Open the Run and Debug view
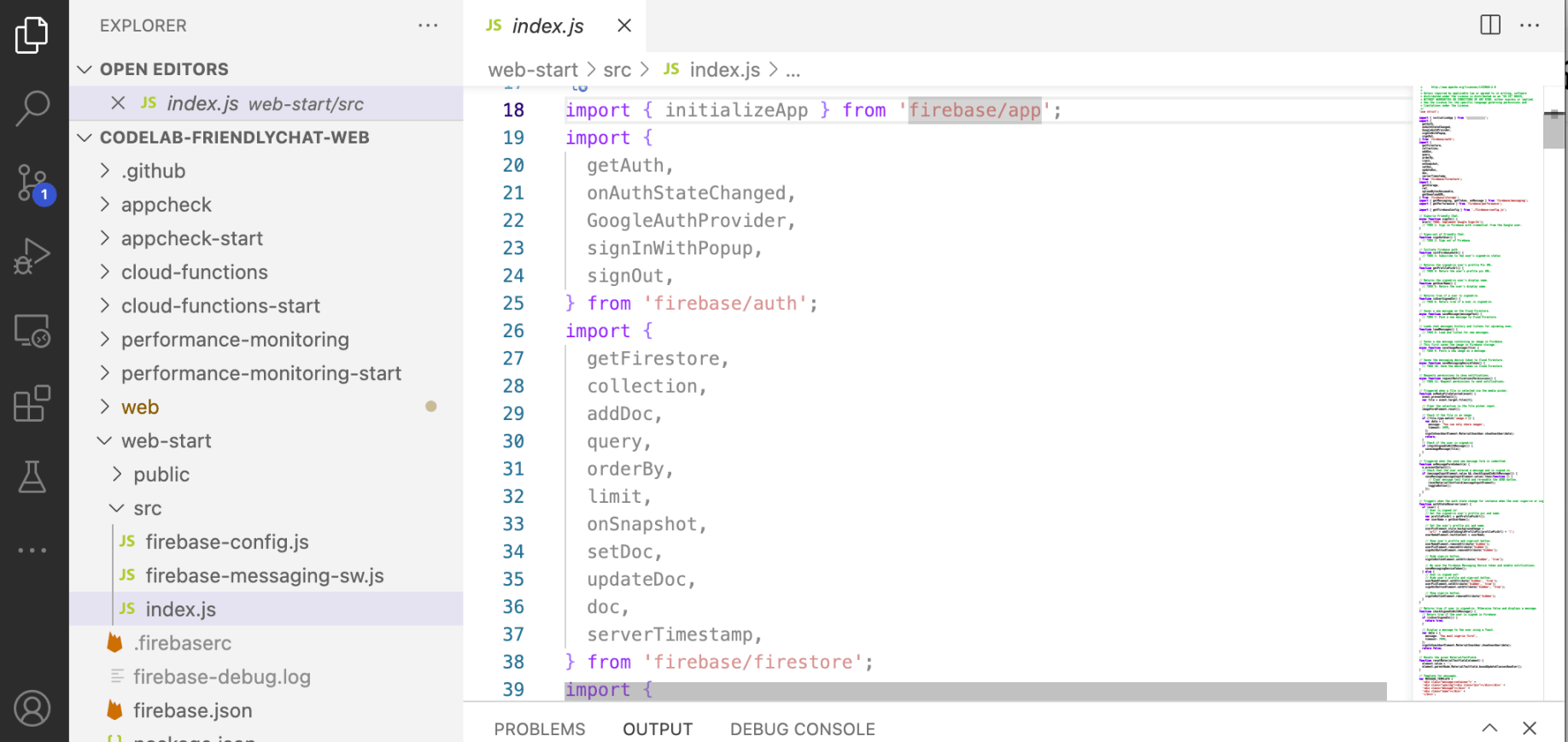This screenshot has width=1568, height=742. (x=32, y=256)
